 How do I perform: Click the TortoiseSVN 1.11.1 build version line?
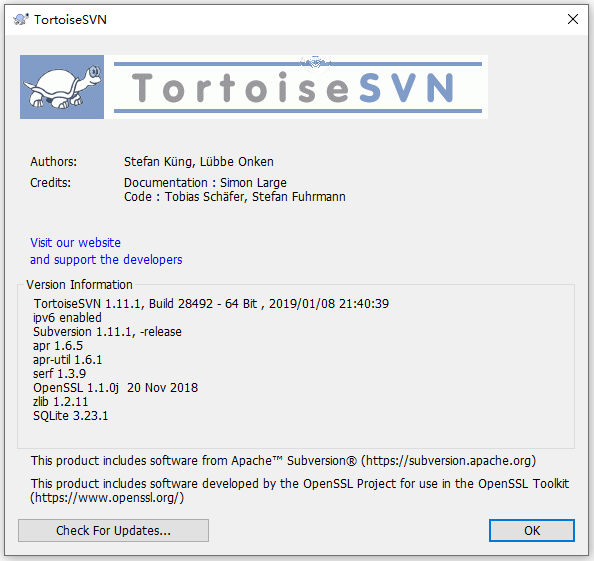coord(211,303)
